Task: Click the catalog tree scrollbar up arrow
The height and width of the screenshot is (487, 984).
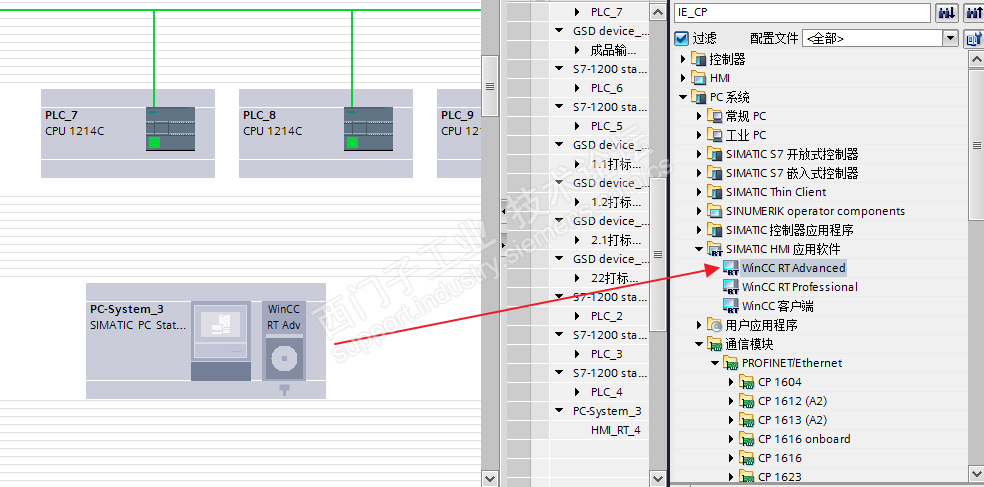Action: point(976,59)
